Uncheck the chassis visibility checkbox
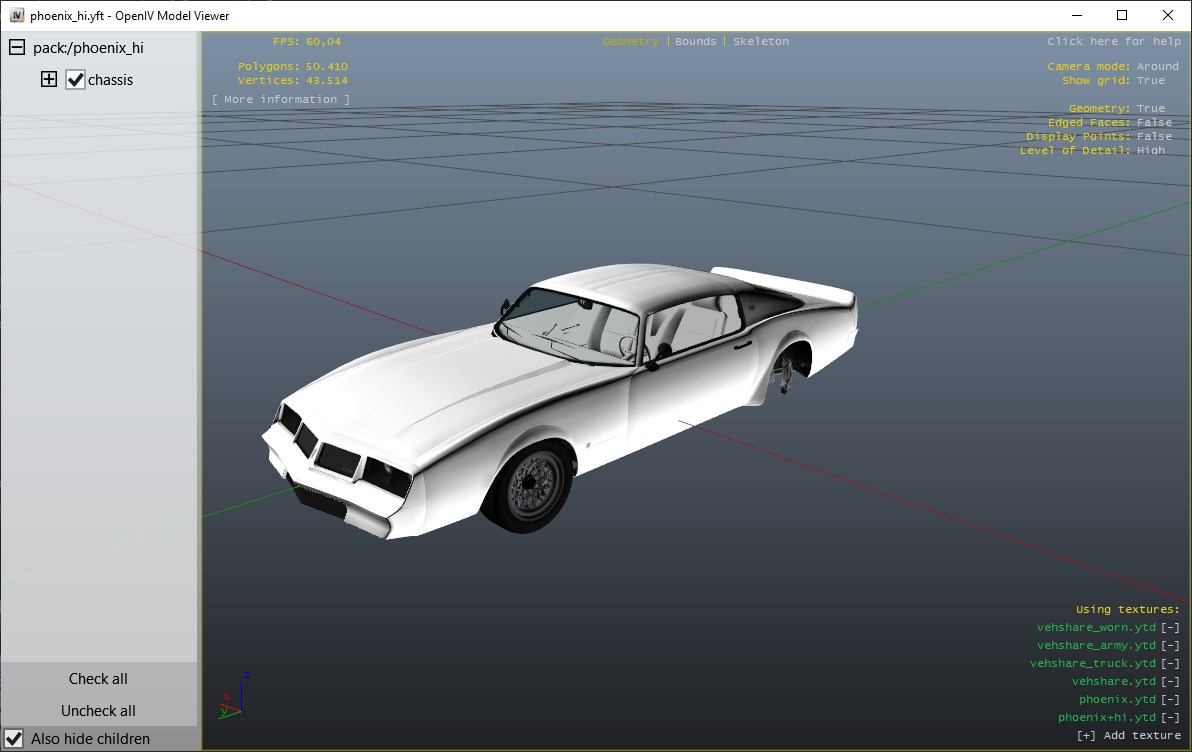The width and height of the screenshot is (1192, 752). tap(75, 79)
